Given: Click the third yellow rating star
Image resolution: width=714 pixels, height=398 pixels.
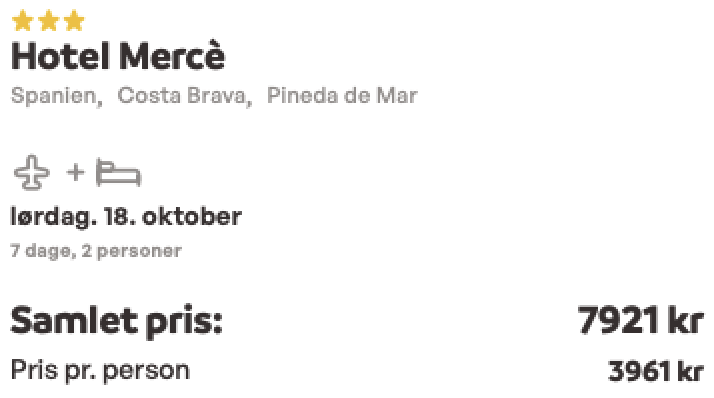Looking at the screenshot, I should point(74,21).
